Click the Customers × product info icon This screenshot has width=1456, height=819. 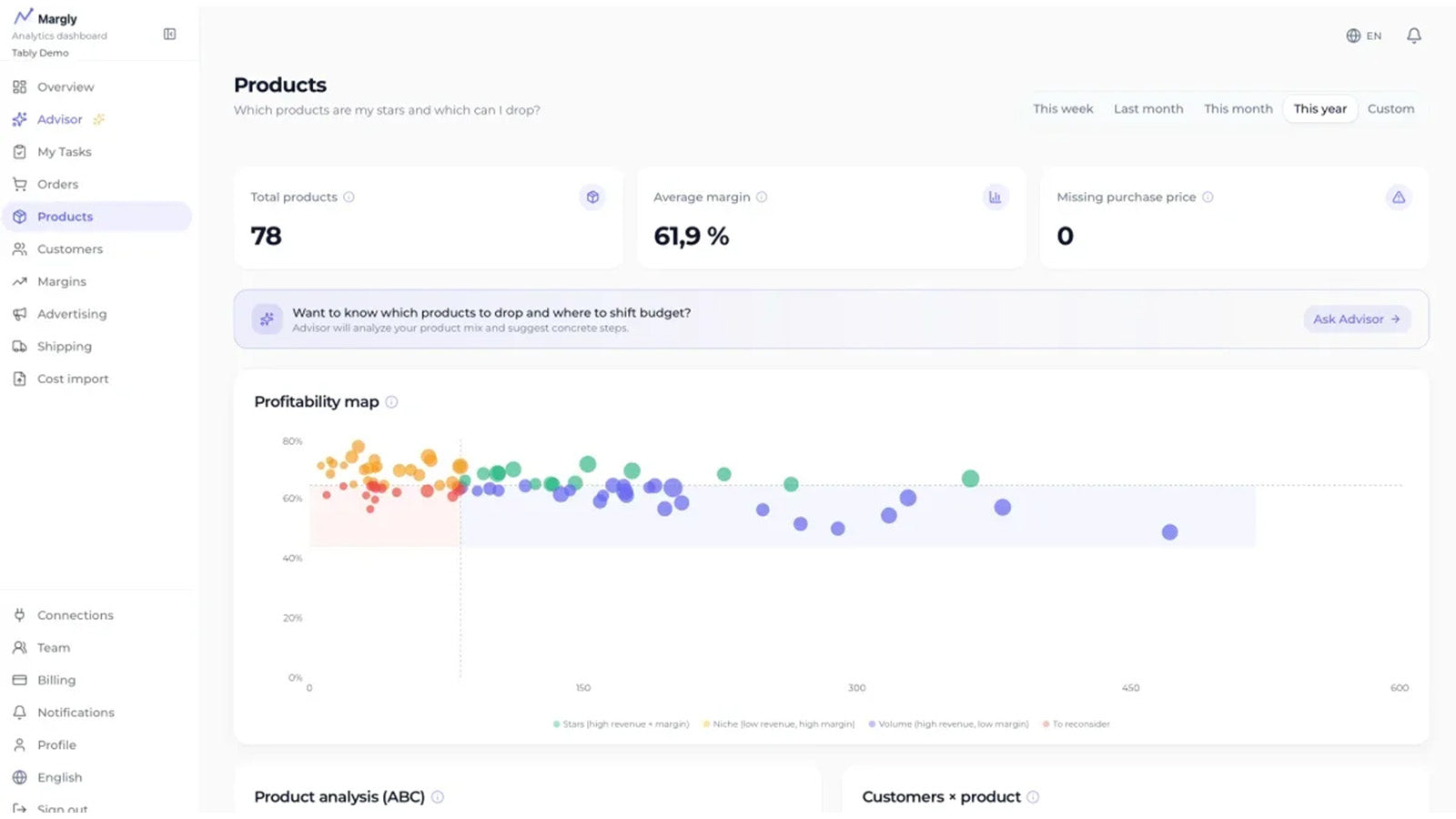click(x=1033, y=796)
